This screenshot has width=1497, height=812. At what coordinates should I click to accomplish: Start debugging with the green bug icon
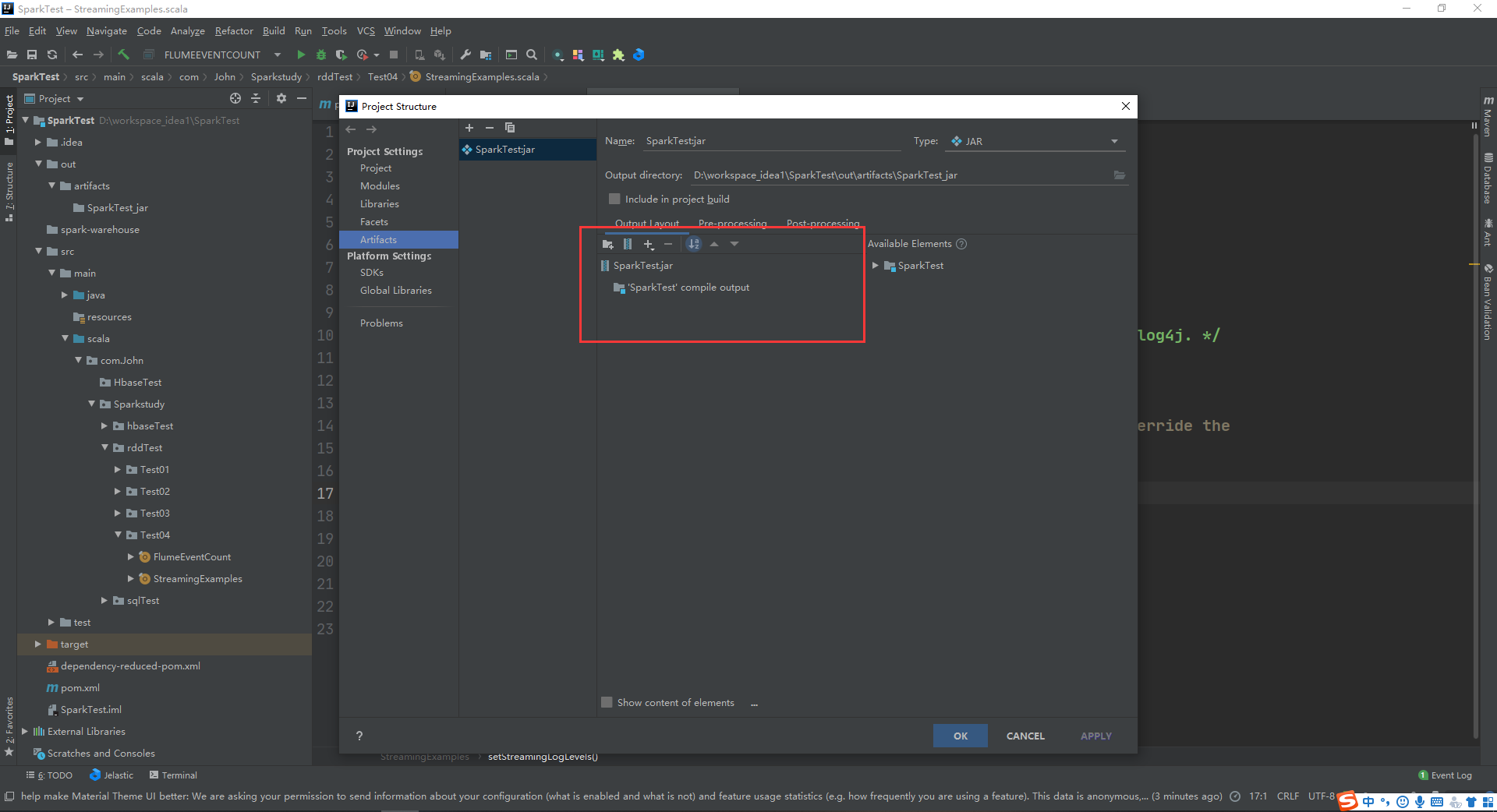pyautogui.click(x=321, y=55)
